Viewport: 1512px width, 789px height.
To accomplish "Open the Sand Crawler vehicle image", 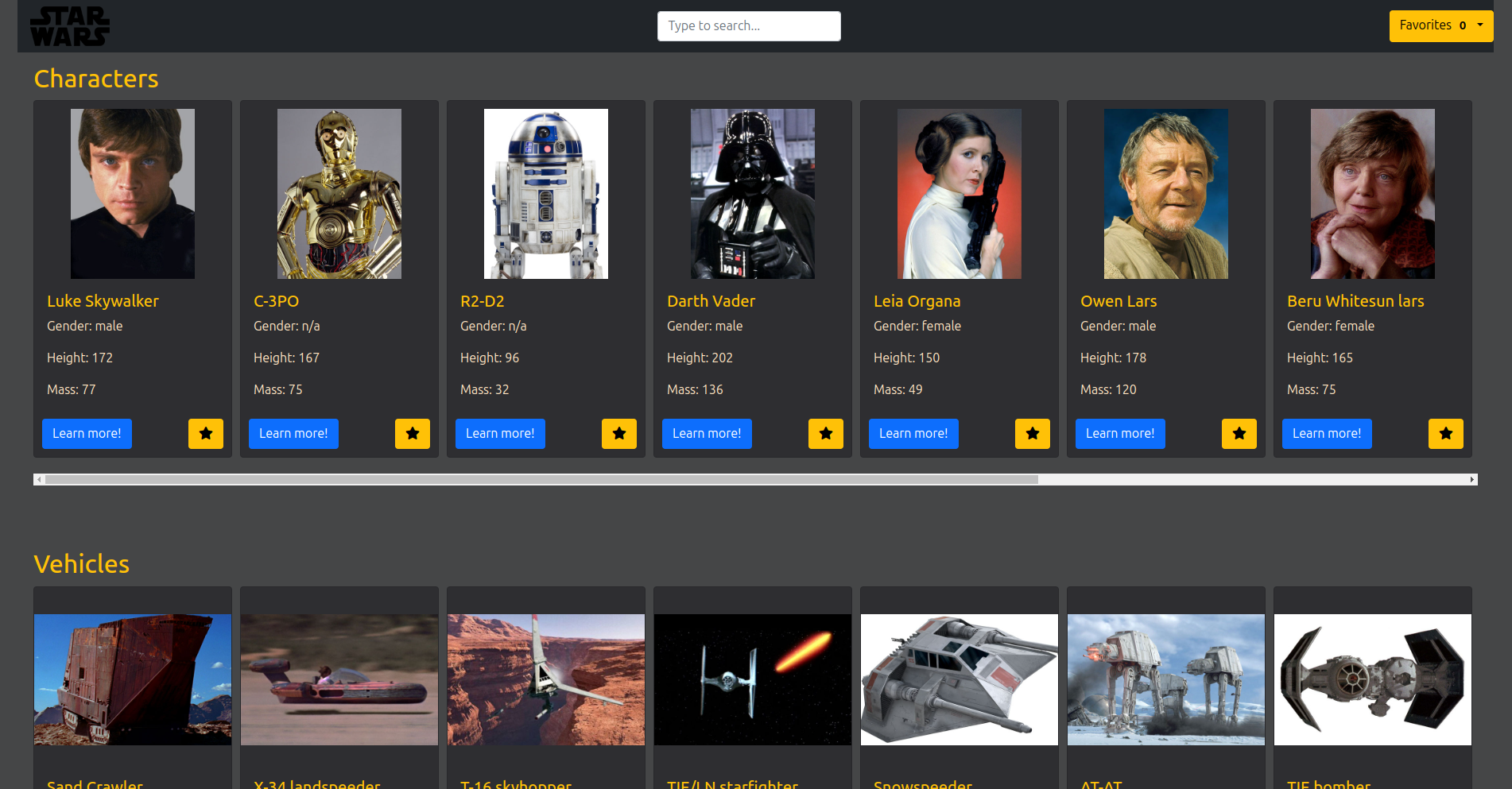I will [x=133, y=679].
